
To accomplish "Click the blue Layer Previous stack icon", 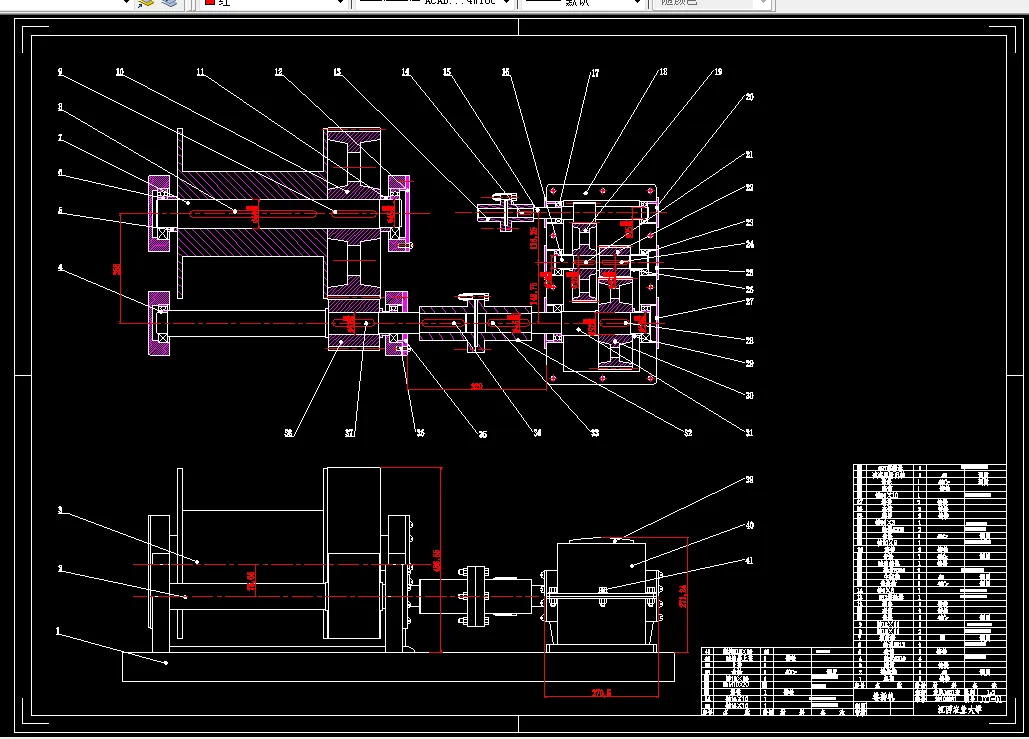I will coord(169,3).
